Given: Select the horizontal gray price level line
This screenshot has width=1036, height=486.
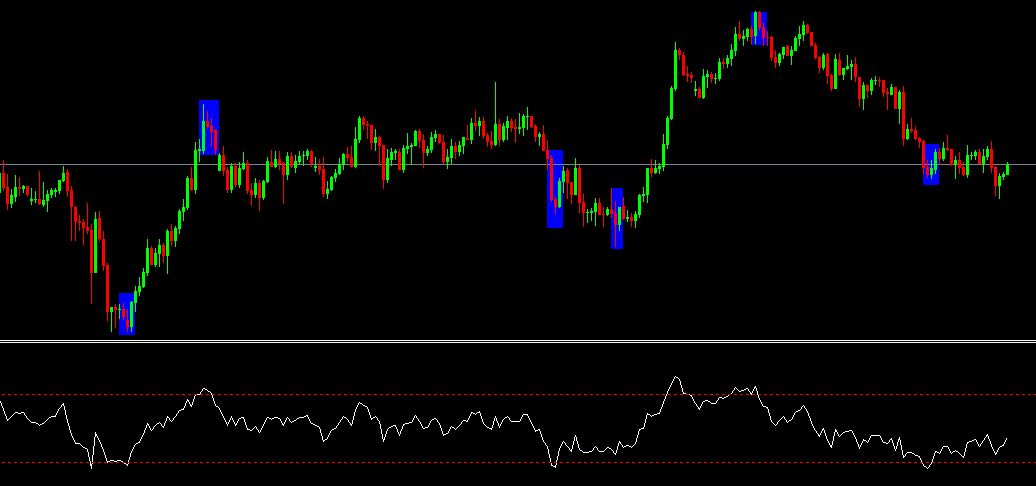Looking at the screenshot, I should (x=518, y=164).
